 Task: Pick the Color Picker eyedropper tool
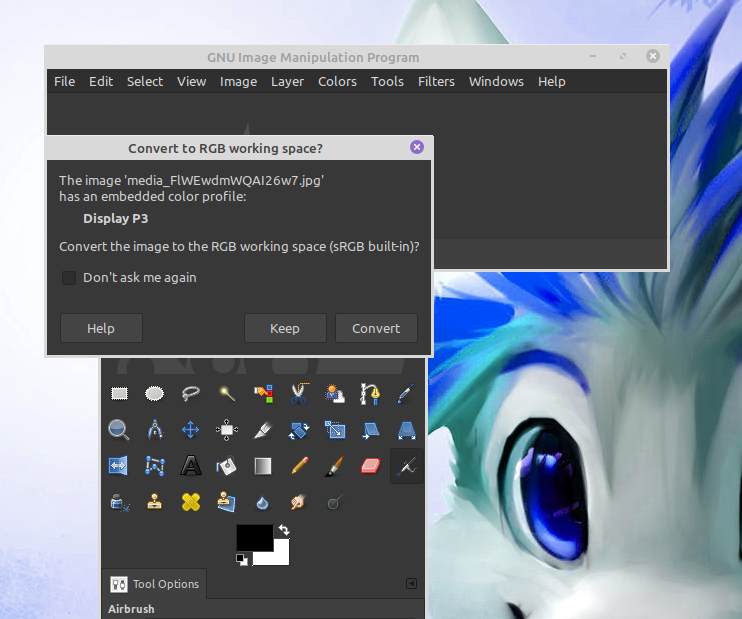[x=406, y=394]
